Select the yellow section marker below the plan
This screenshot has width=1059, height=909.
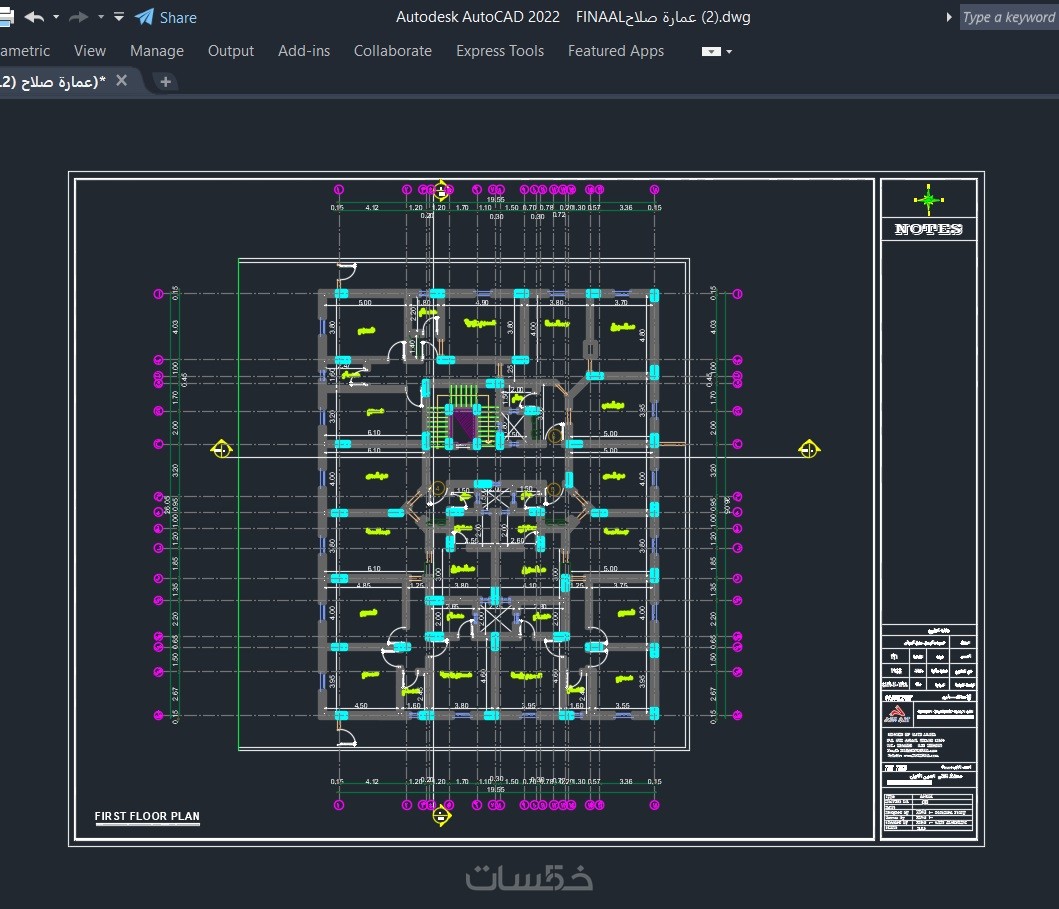(441, 816)
